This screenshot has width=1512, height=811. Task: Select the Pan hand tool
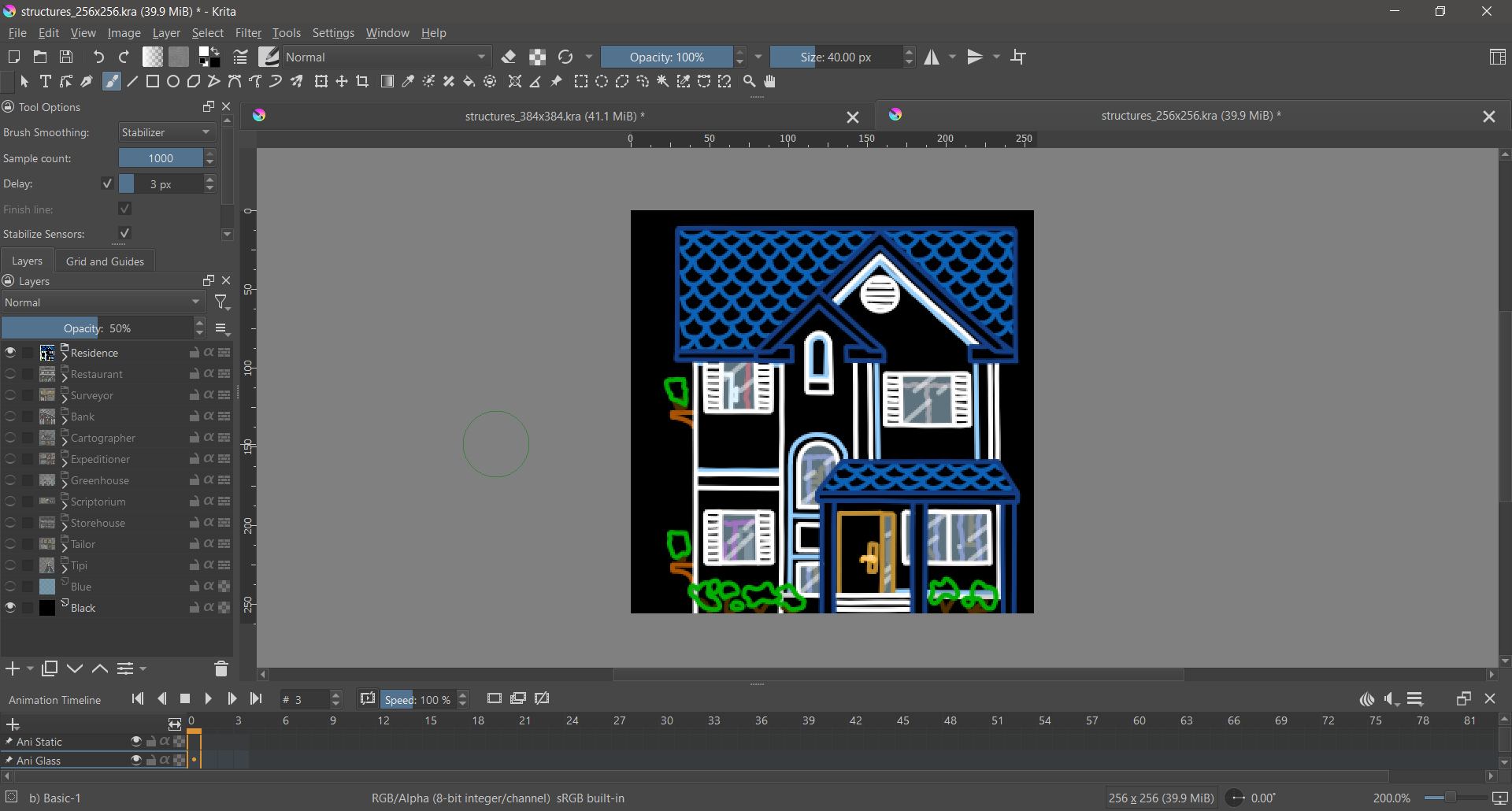click(770, 81)
